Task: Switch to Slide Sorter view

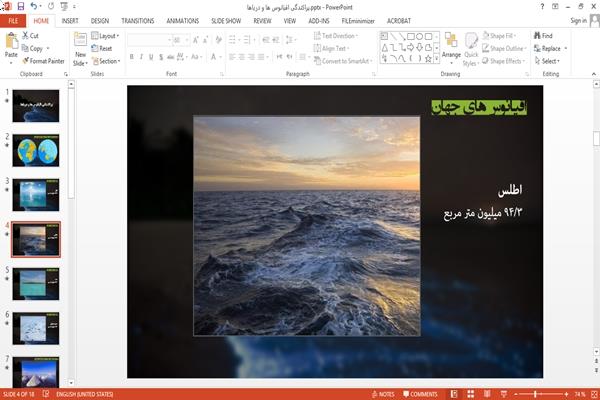Action: click(x=471, y=394)
